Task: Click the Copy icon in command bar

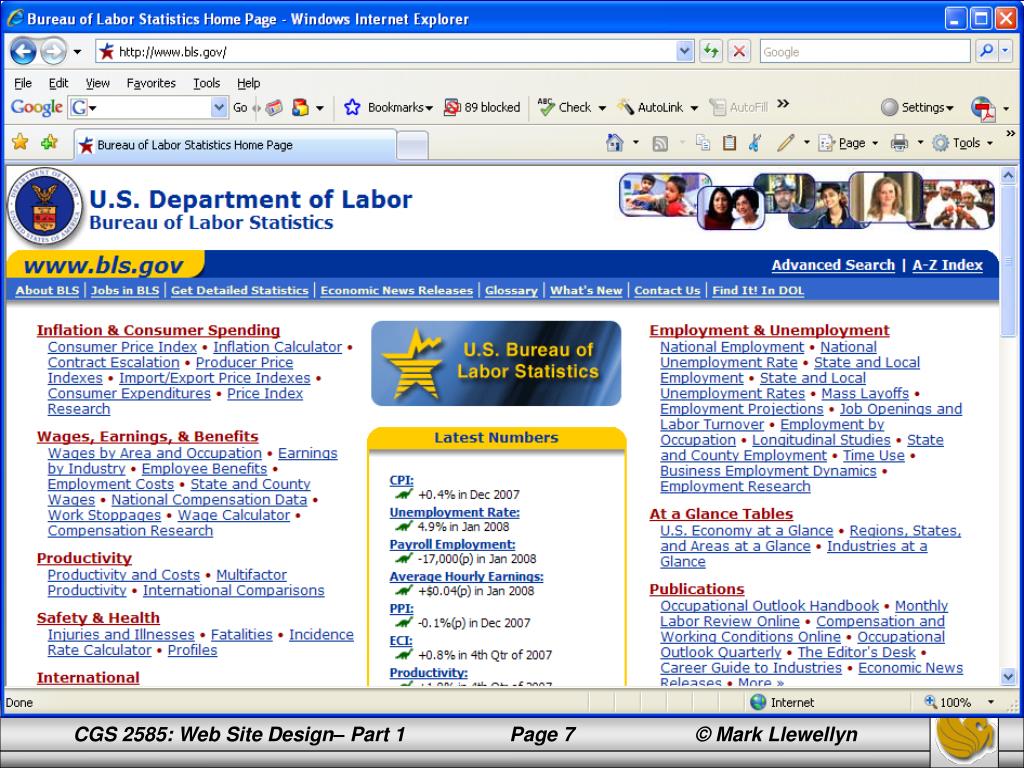Action: point(703,142)
